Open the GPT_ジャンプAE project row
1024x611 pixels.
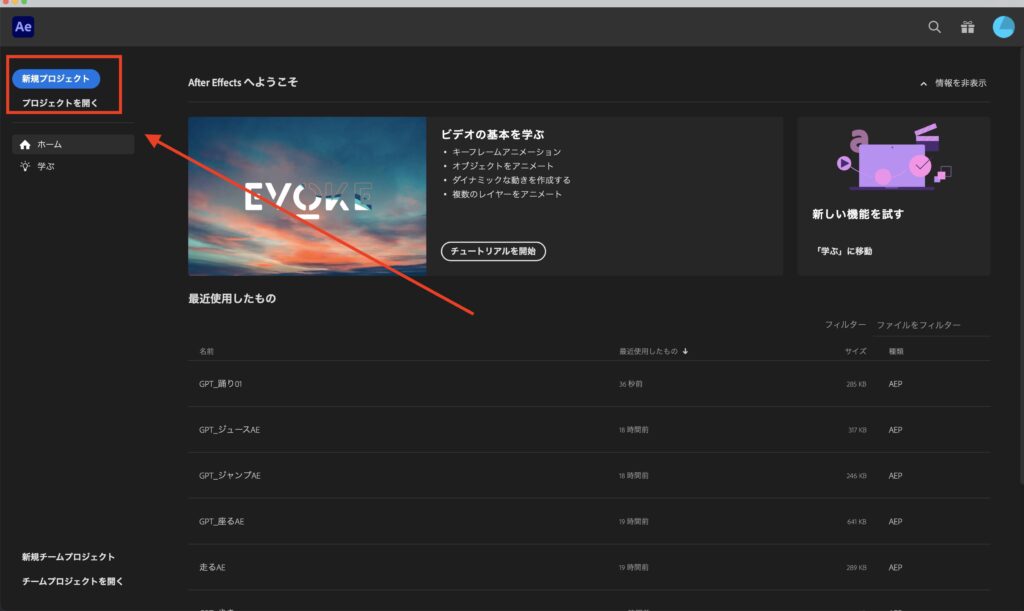(589, 475)
